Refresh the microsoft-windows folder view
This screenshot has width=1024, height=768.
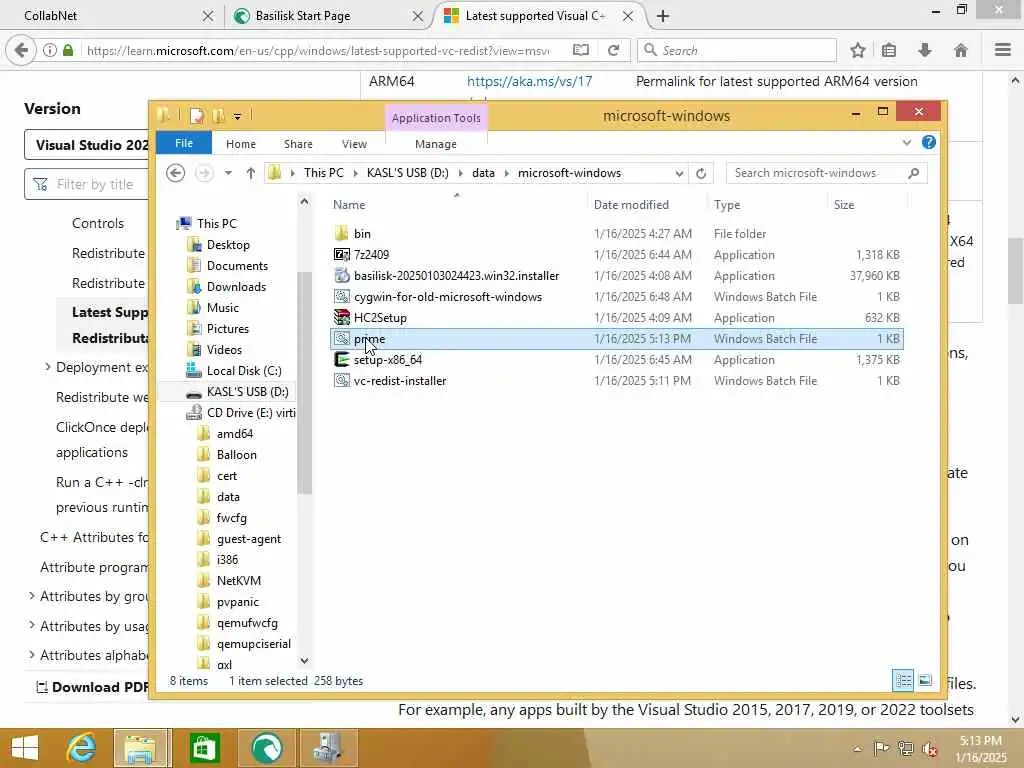(701, 173)
